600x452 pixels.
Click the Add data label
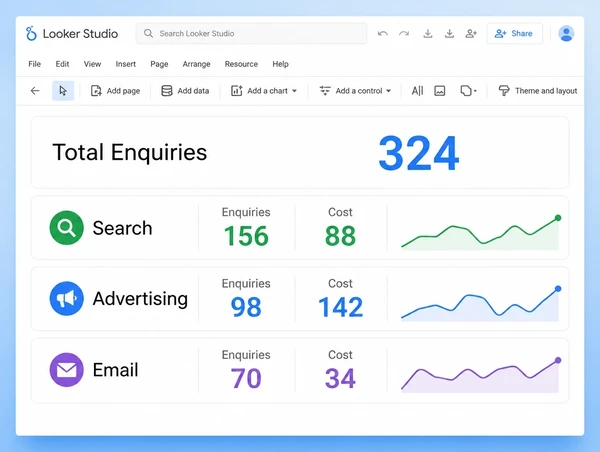[193, 91]
